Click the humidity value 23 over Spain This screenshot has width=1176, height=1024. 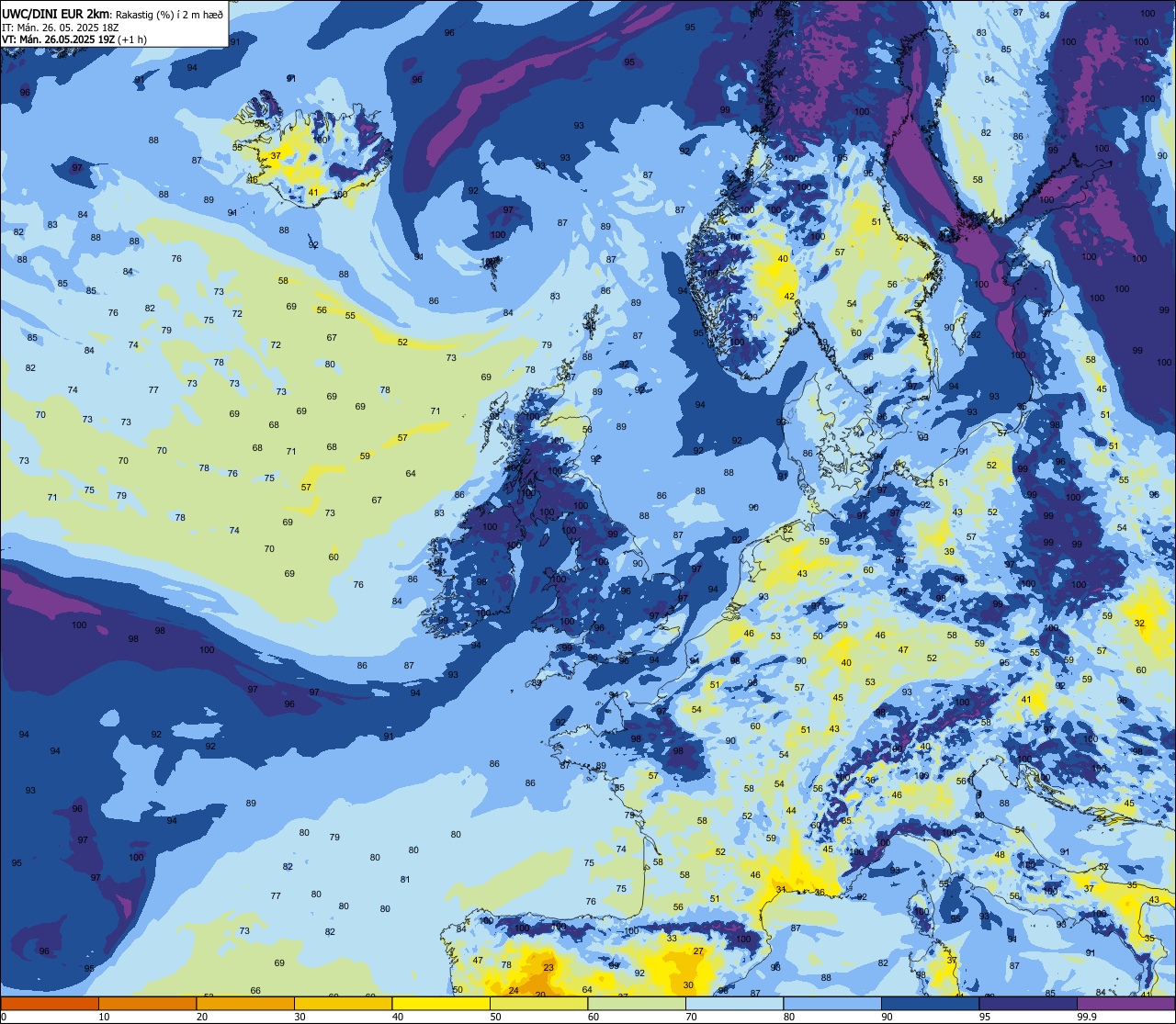tap(548, 968)
